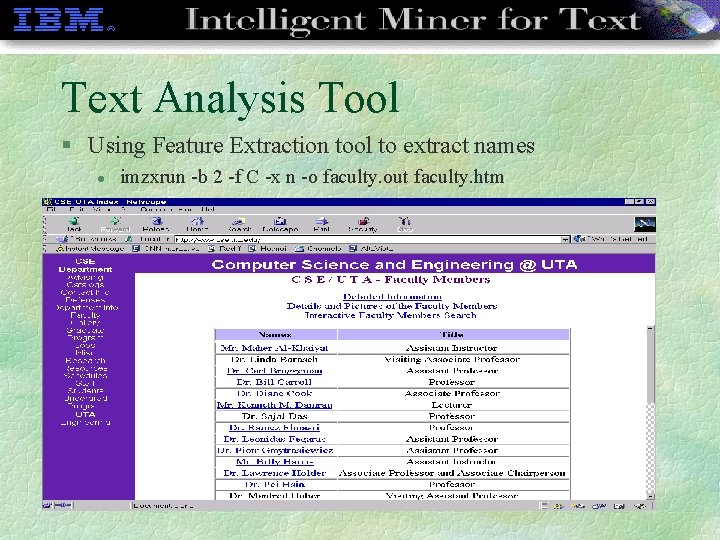Open Dr. Ramez Elmasri's link
The width and height of the screenshot is (720, 540).
(x=274, y=428)
